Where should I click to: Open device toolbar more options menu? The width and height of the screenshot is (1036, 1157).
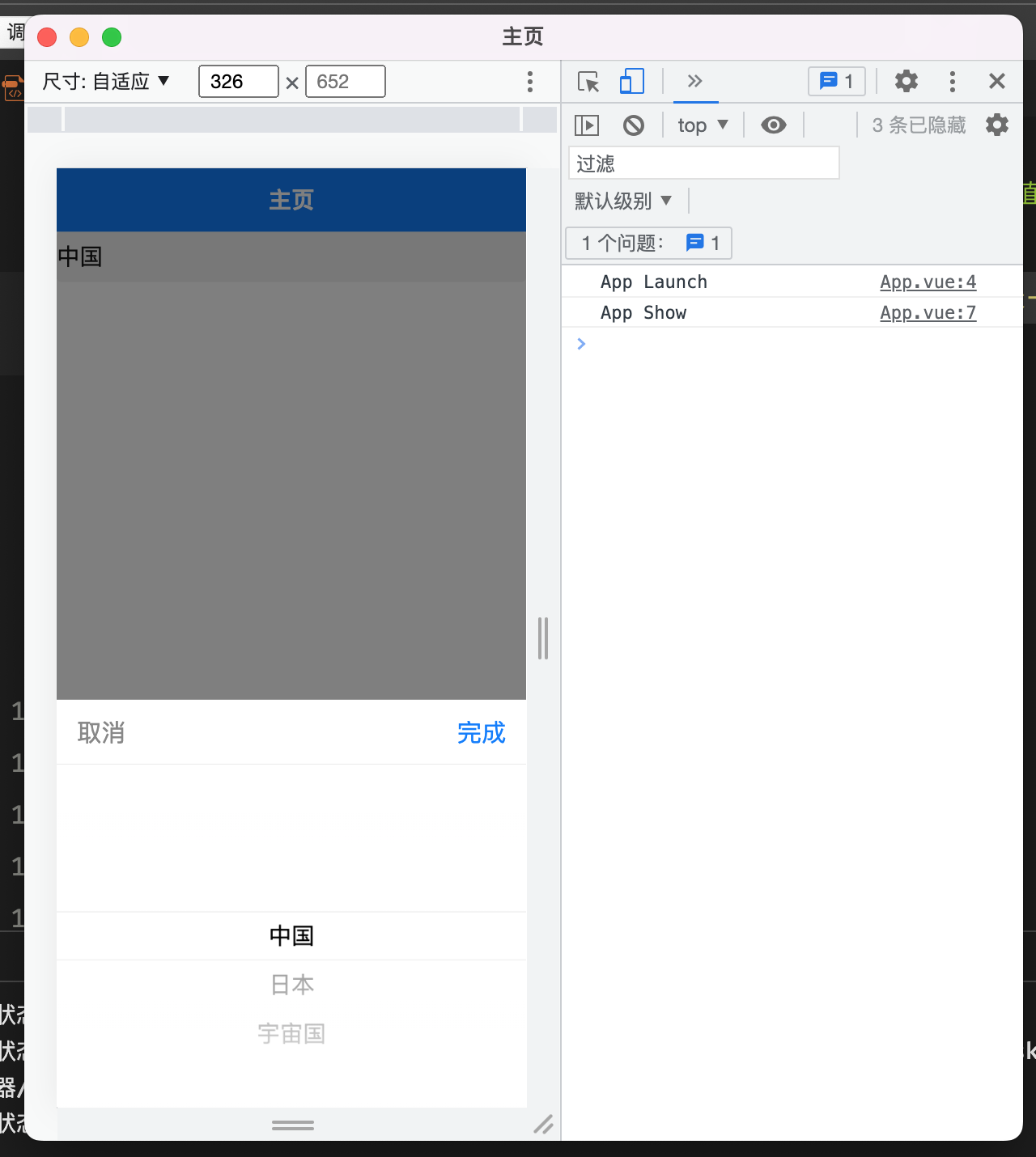coord(530,81)
